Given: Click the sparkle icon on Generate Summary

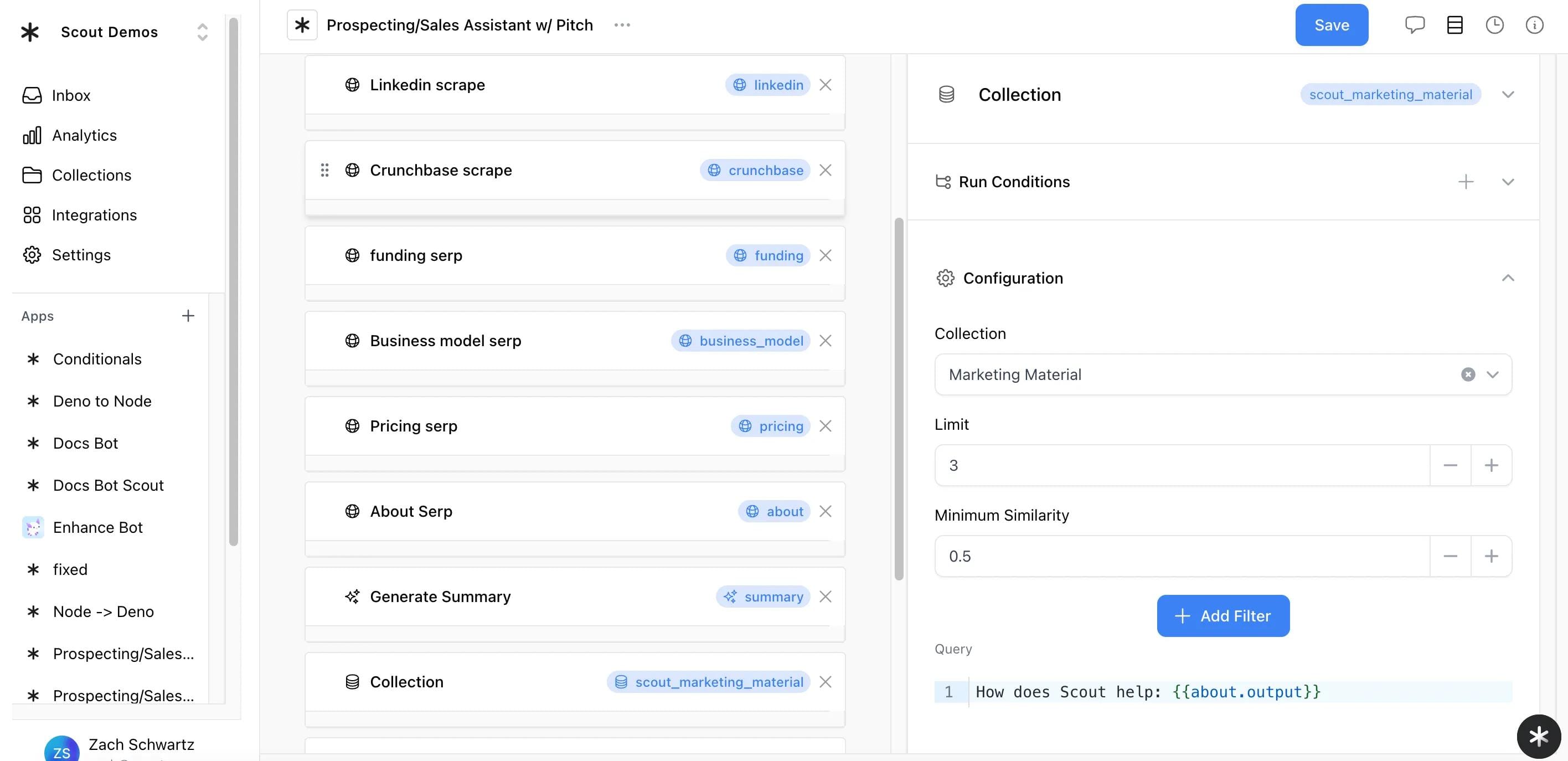Looking at the screenshot, I should (352, 596).
